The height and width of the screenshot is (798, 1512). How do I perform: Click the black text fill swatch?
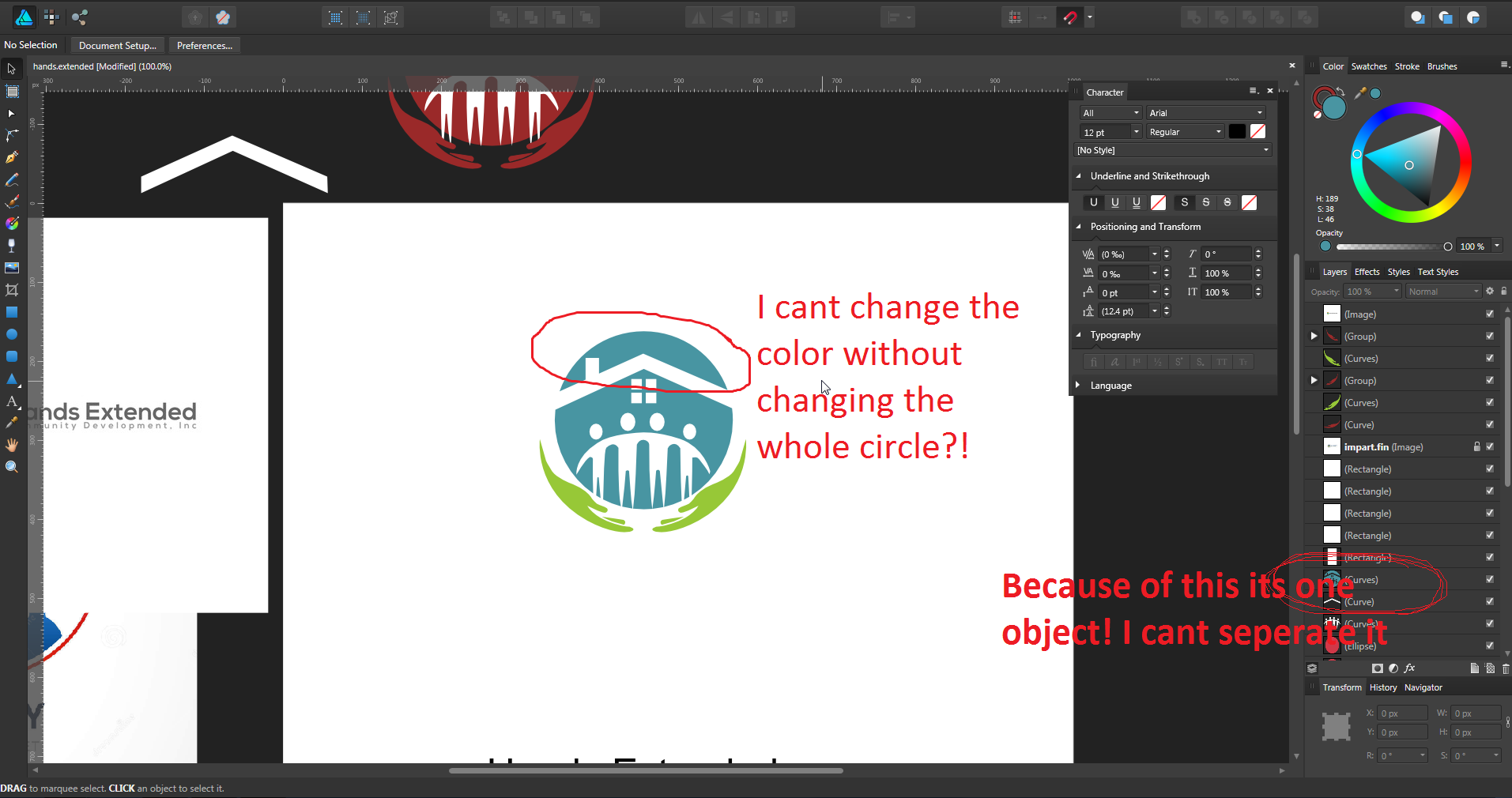1237,132
